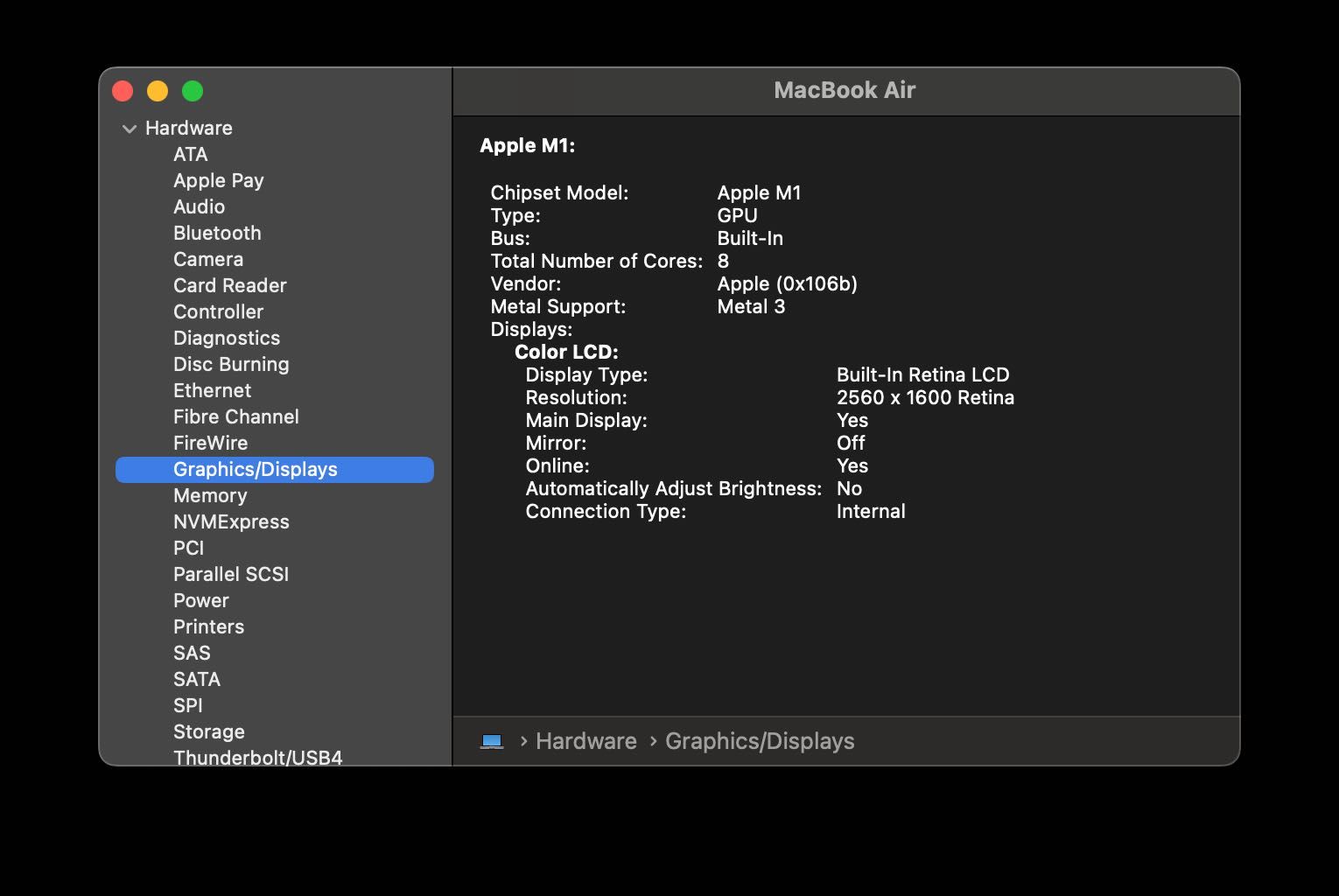The image size is (1339, 896).
Task: Open Card Reader details
Action: tap(229, 285)
